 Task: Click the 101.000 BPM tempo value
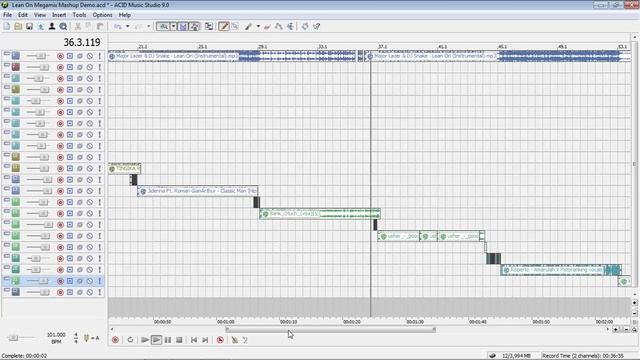(x=56, y=335)
